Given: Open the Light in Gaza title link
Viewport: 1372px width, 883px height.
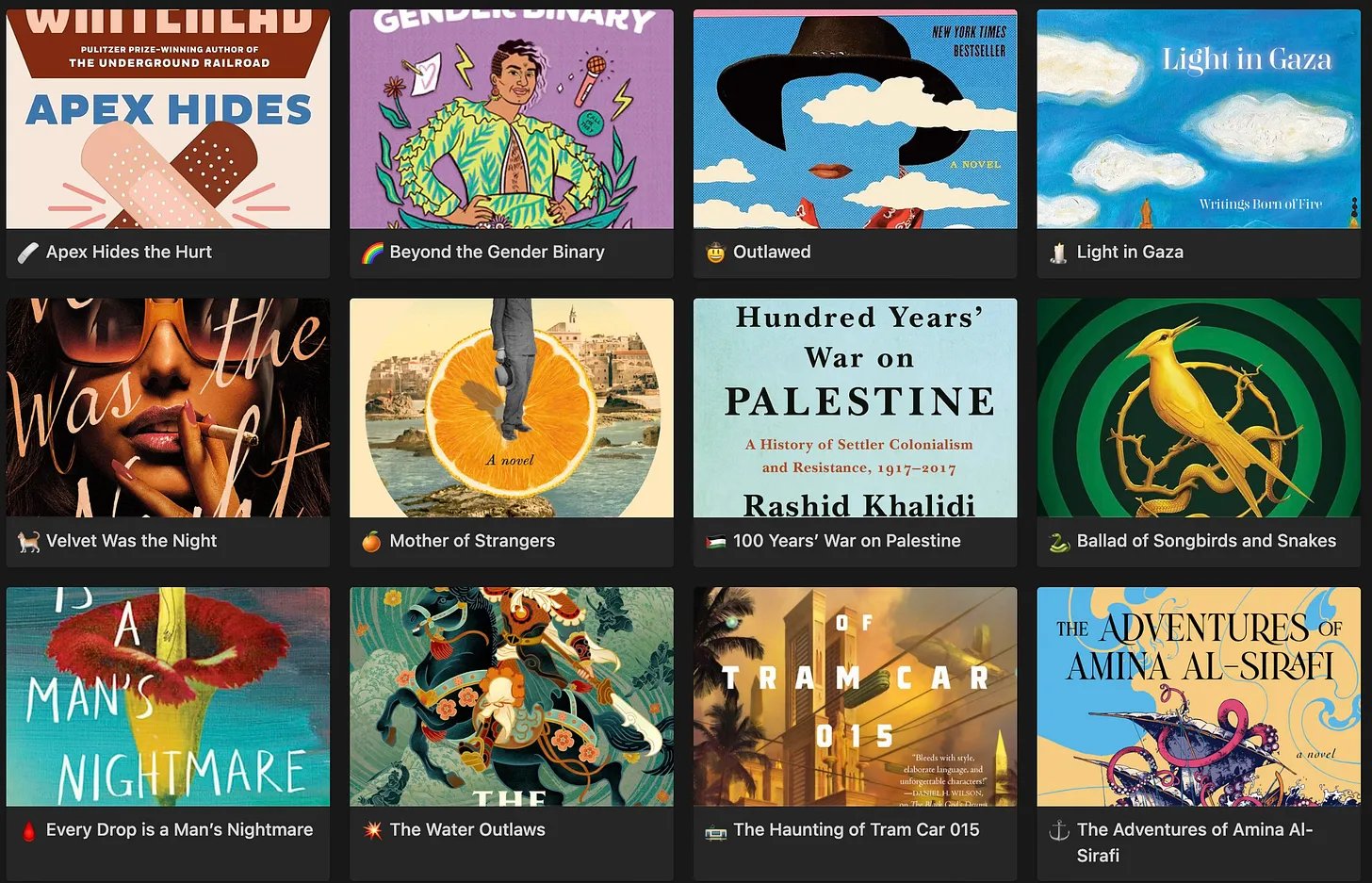Looking at the screenshot, I should tap(1130, 253).
